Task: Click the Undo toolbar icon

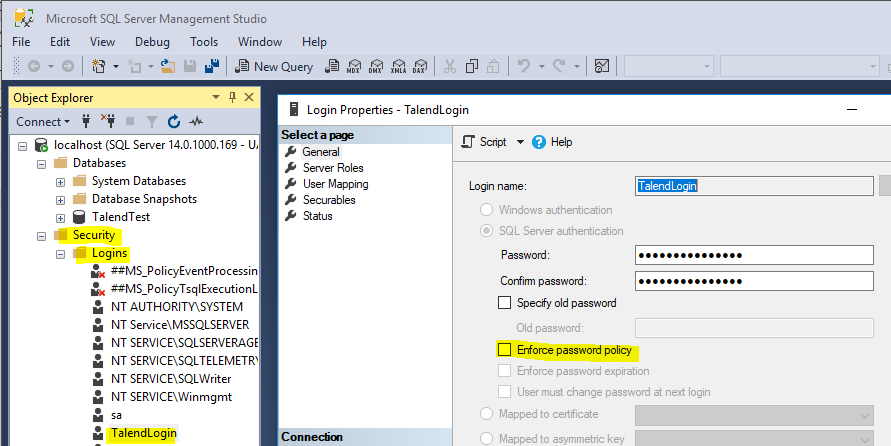Action: [x=523, y=66]
